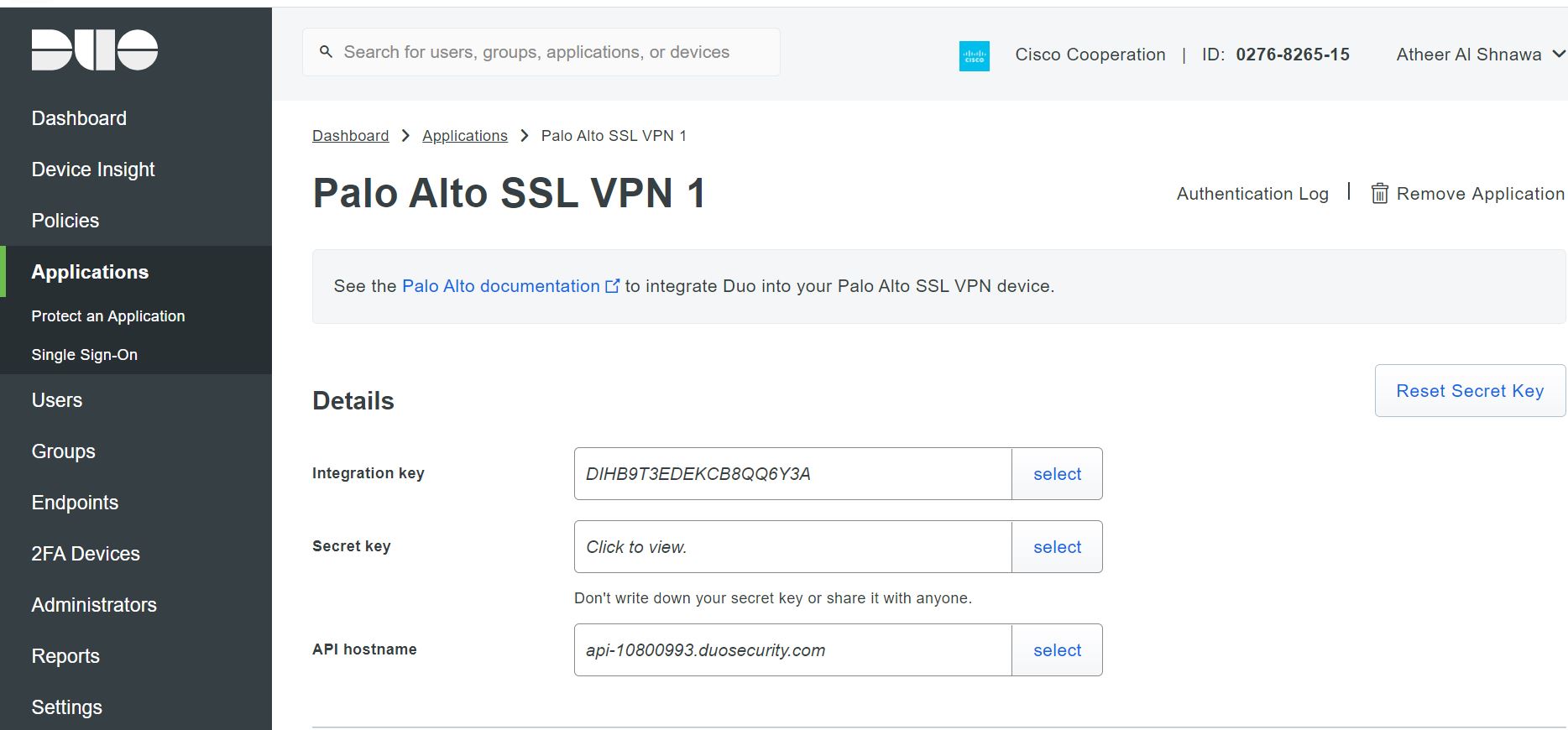This screenshot has height=730, width=1568.
Task: Click the search magnifier icon
Action: pyautogui.click(x=327, y=52)
